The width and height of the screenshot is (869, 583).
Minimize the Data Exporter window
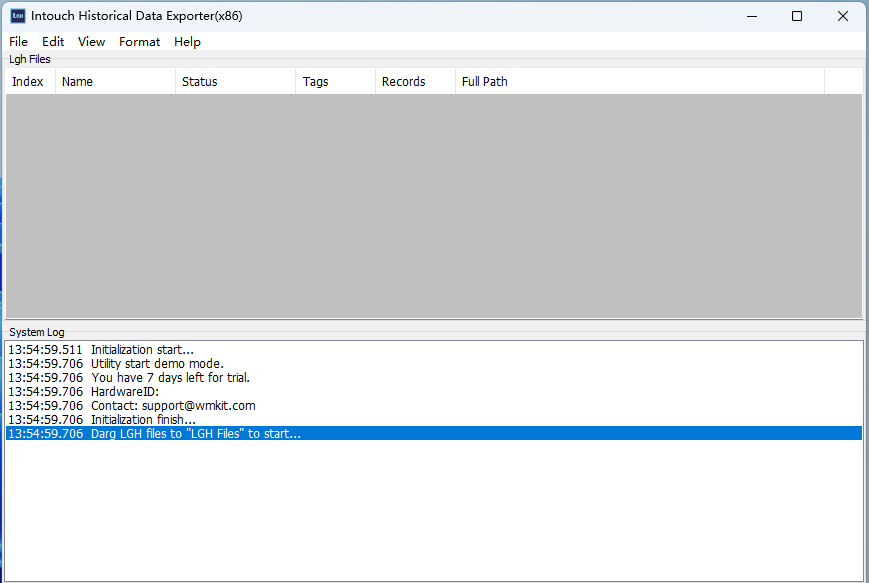click(x=752, y=16)
